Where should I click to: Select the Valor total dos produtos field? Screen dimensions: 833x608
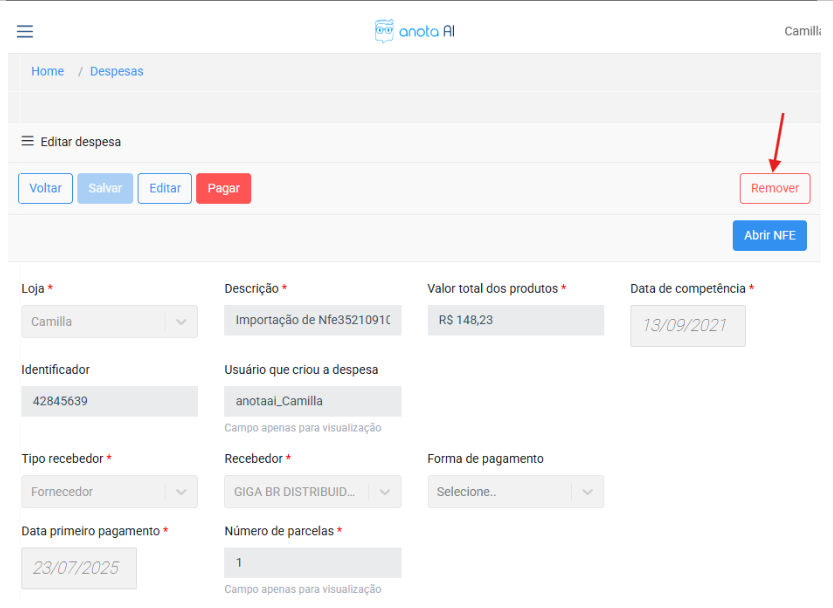pos(515,321)
